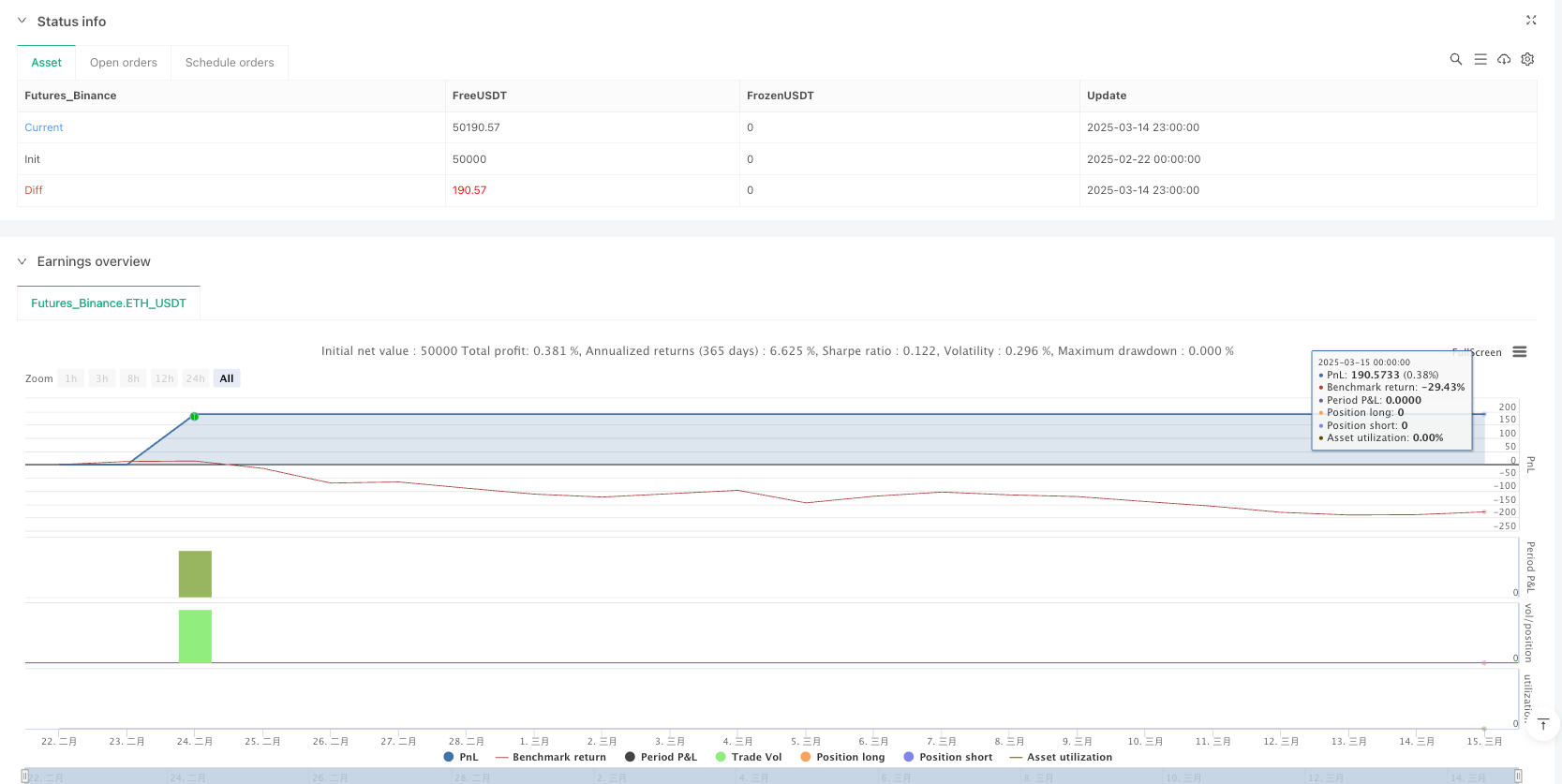
Task: Click the 50190.57 balance value
Action: (476, 127)
